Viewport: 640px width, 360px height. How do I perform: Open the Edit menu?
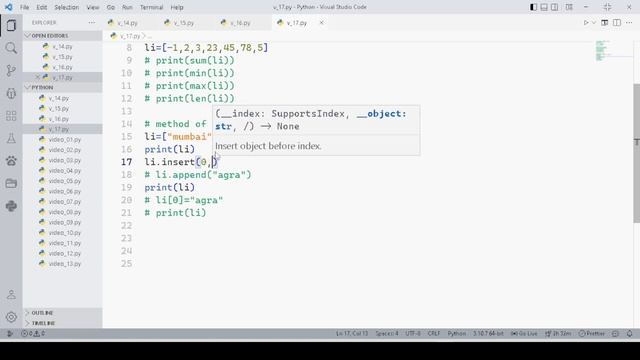coord(42,7)
